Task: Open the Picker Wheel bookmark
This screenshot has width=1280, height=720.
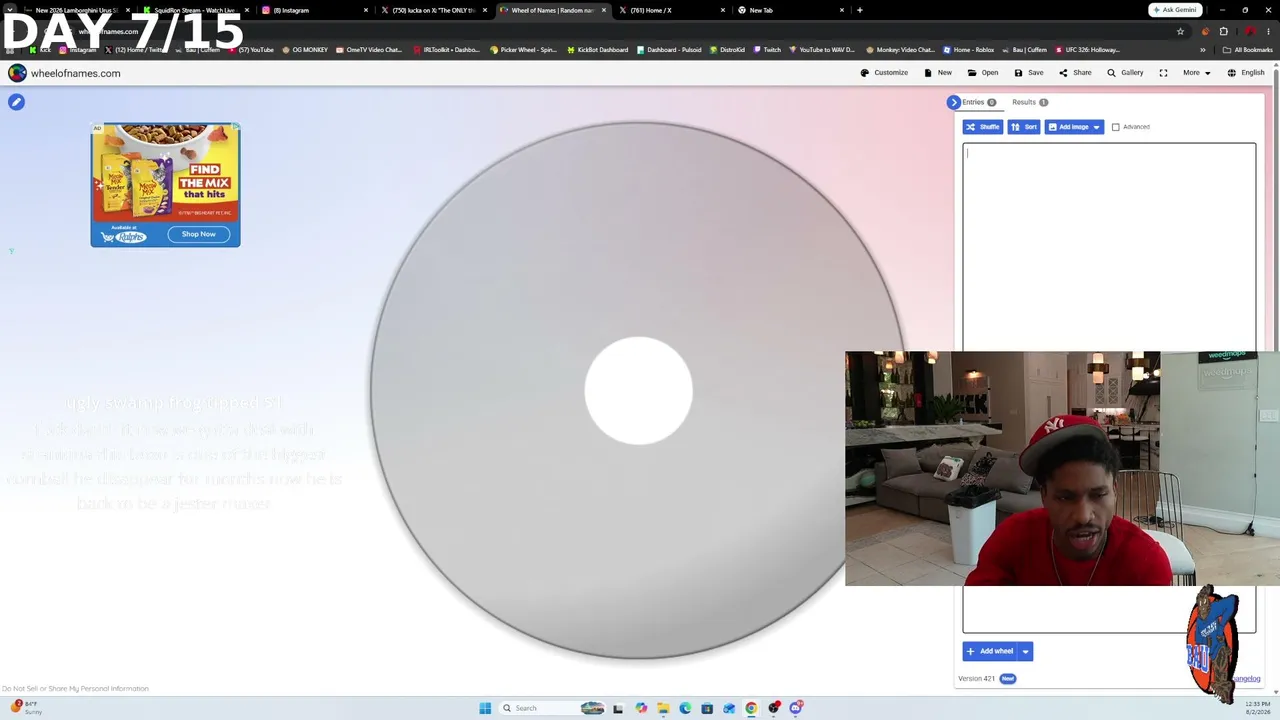Action: (523, 49)
